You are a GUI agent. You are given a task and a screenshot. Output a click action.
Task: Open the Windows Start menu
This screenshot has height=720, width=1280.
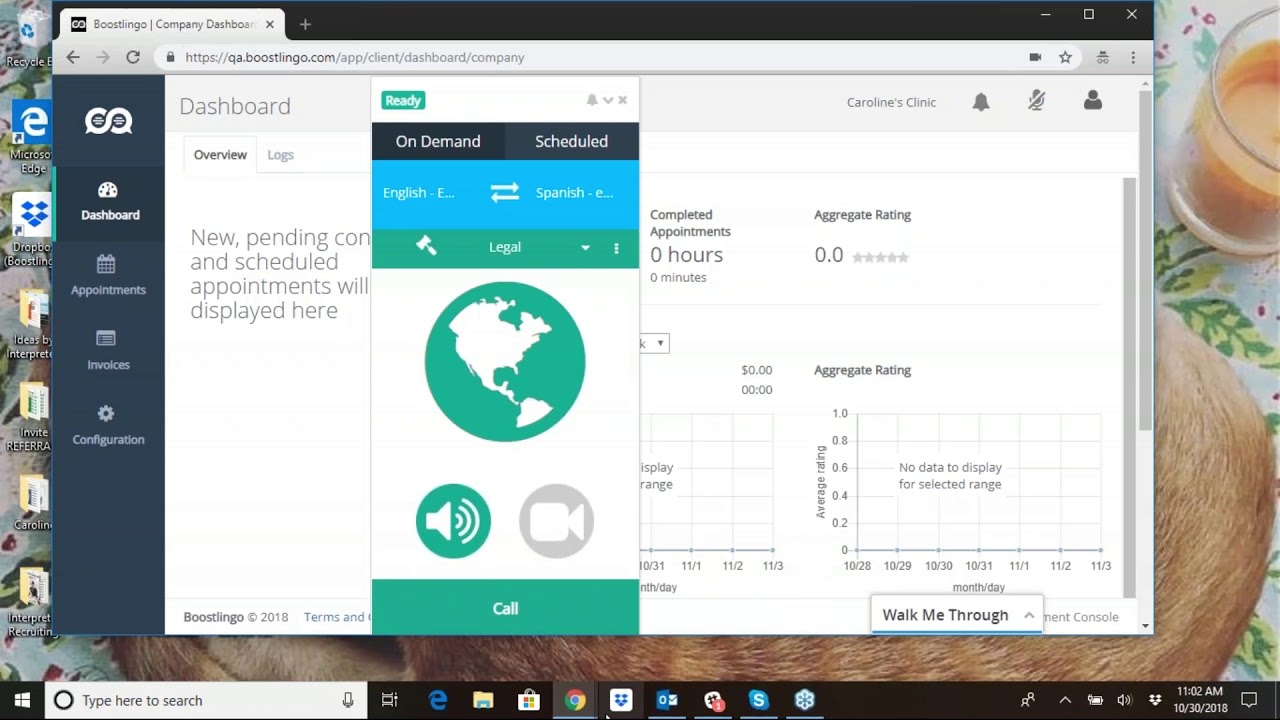22,700
